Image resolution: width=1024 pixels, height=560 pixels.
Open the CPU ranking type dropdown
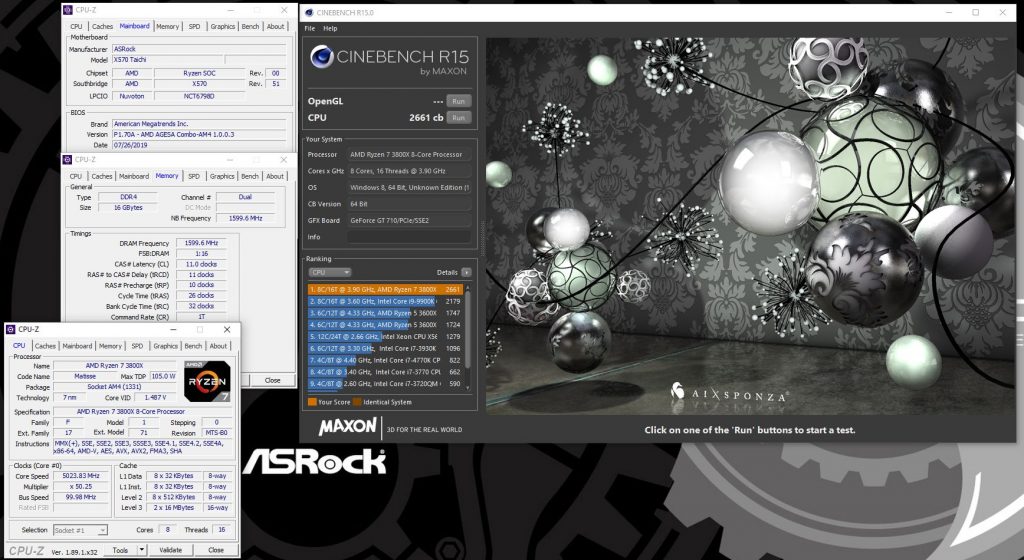click(330, 272)
